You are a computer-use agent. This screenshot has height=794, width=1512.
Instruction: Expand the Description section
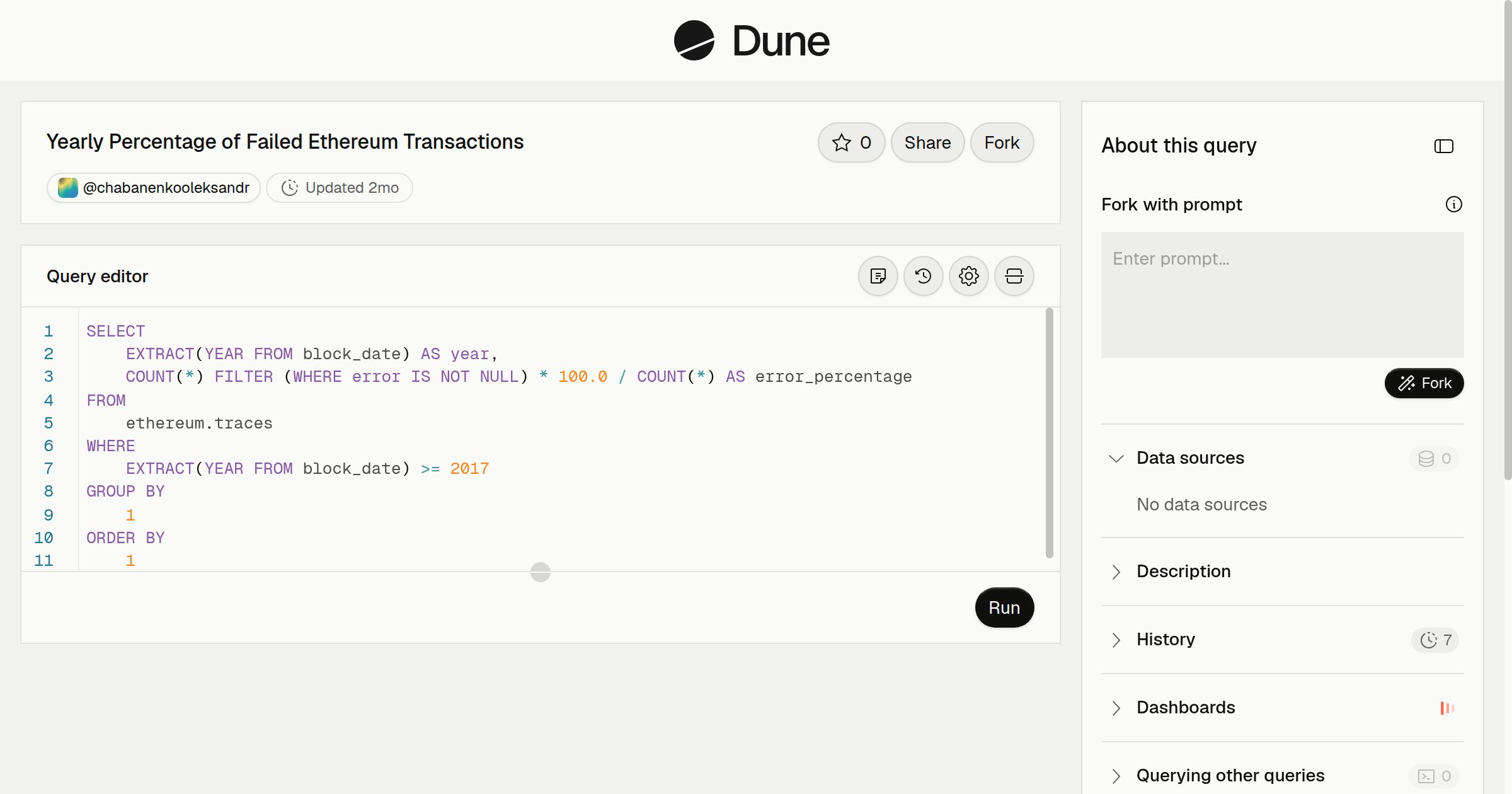(1116, 572)
